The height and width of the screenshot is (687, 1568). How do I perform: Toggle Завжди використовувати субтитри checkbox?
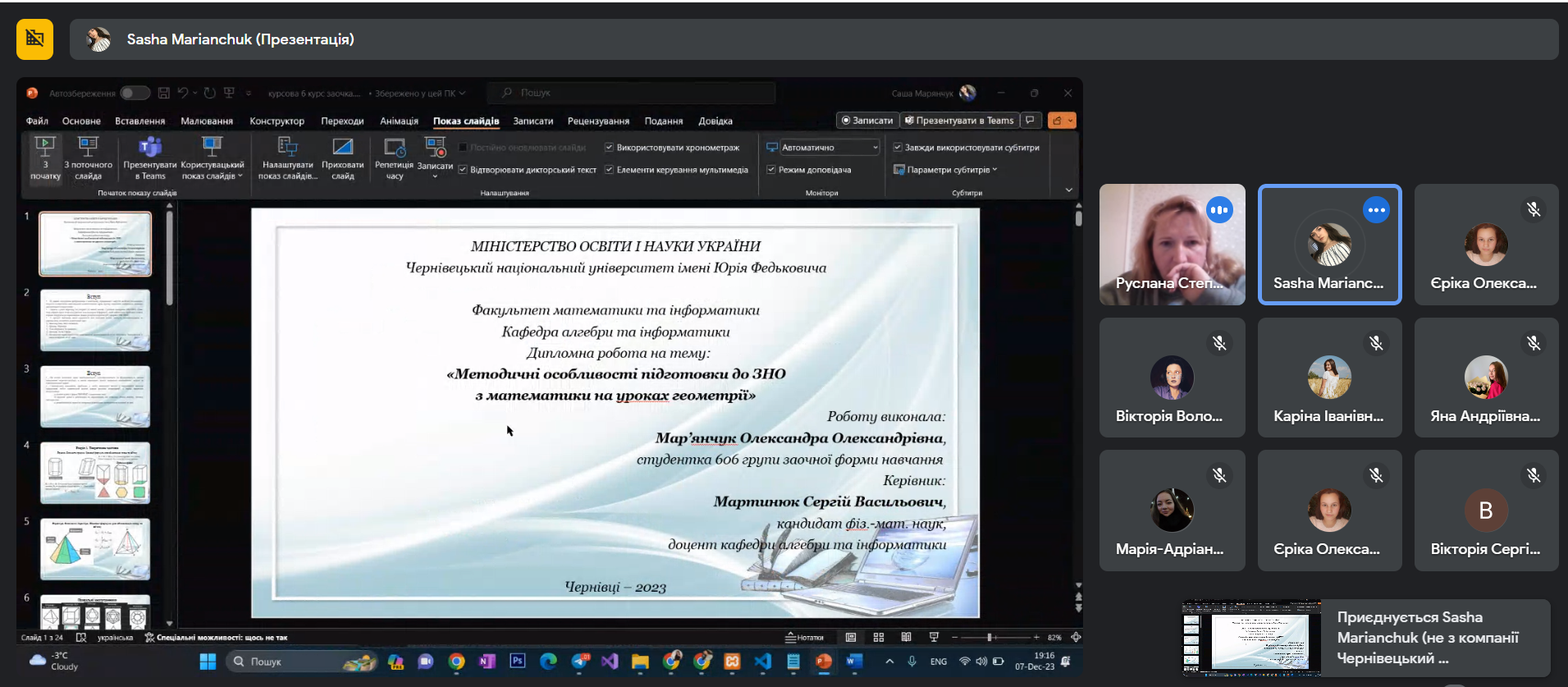pos(898,148)
